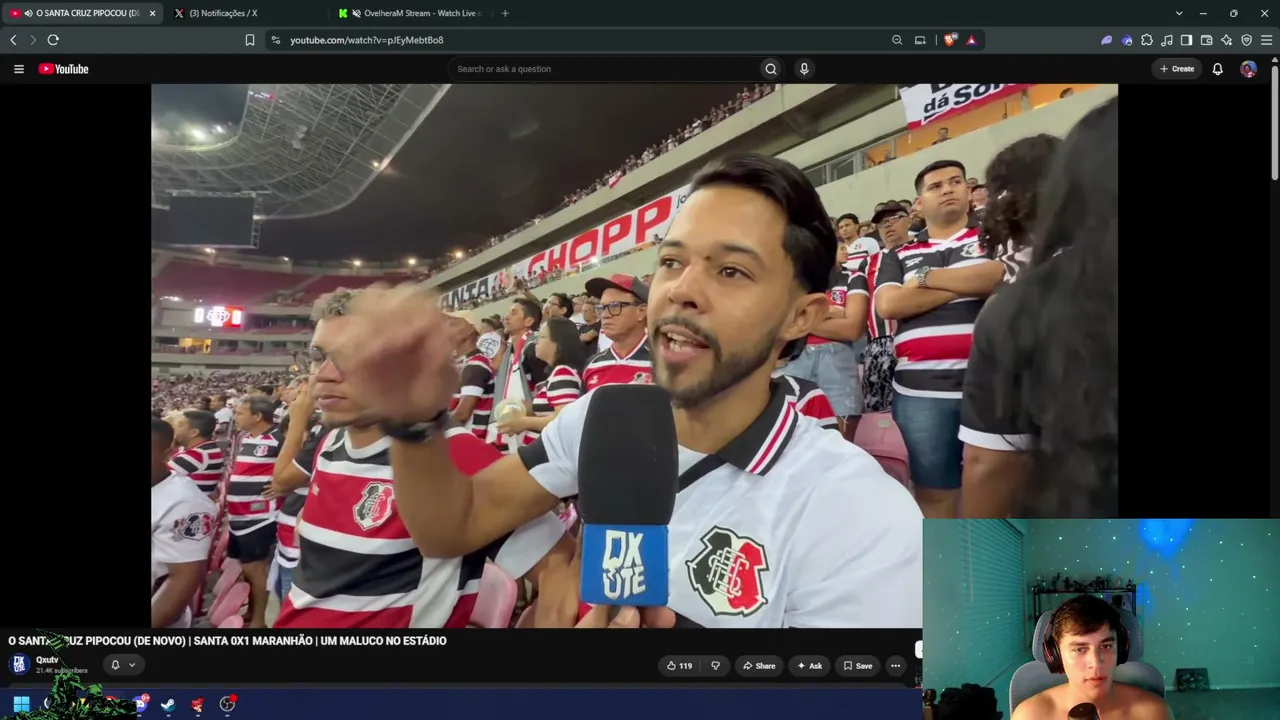Share this video
The width and height of the screenshot is (1280, 720).
click(x=758, y=666)
